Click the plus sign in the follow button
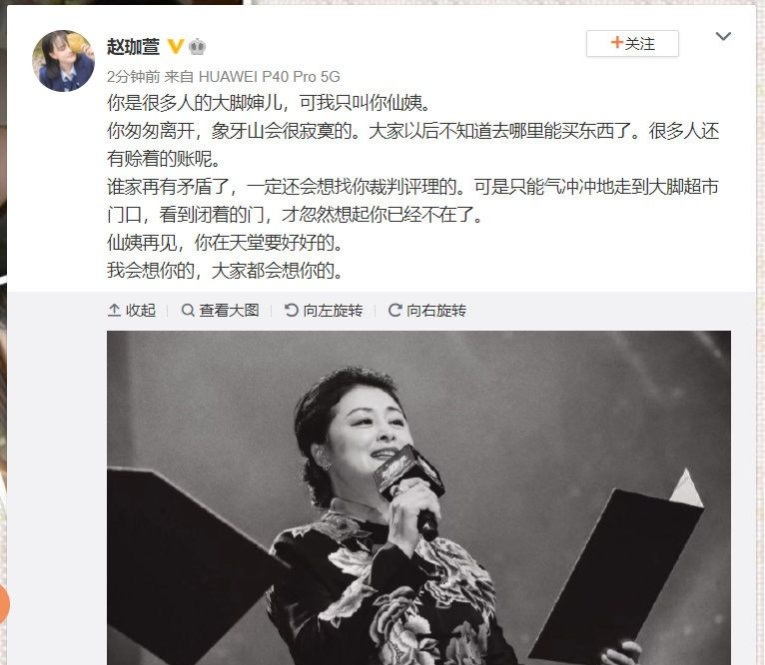This screenshot has width=765, height=665. click(617, 42)
